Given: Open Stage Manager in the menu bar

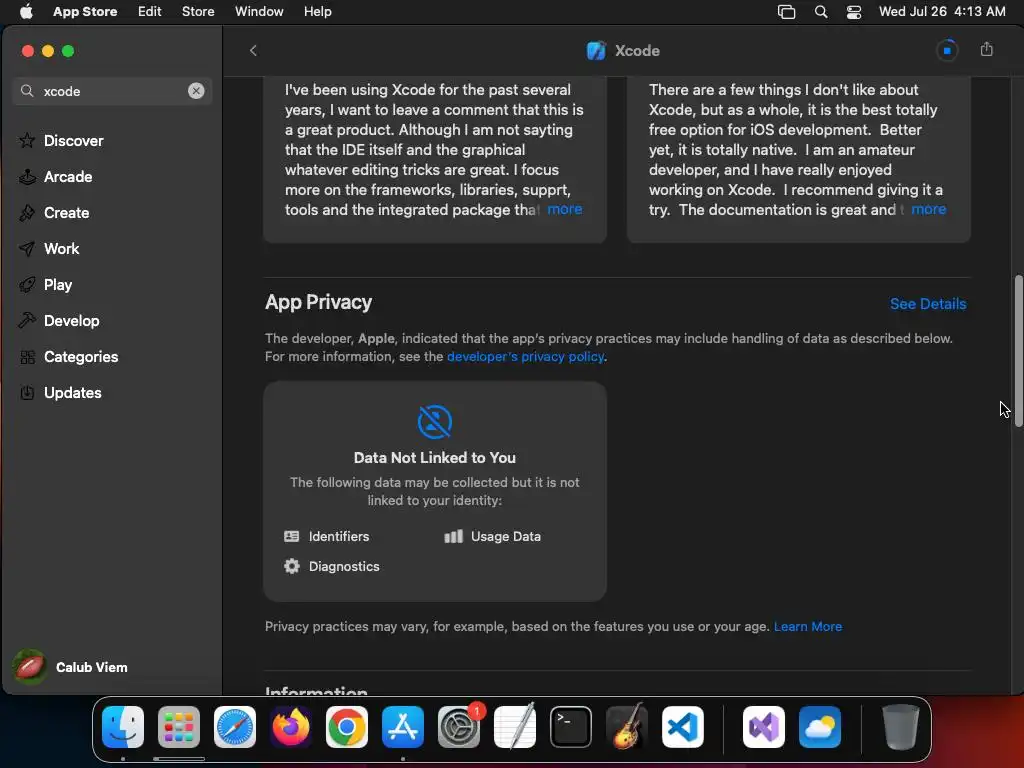Looking at the screenshot, I should [786, 12].
